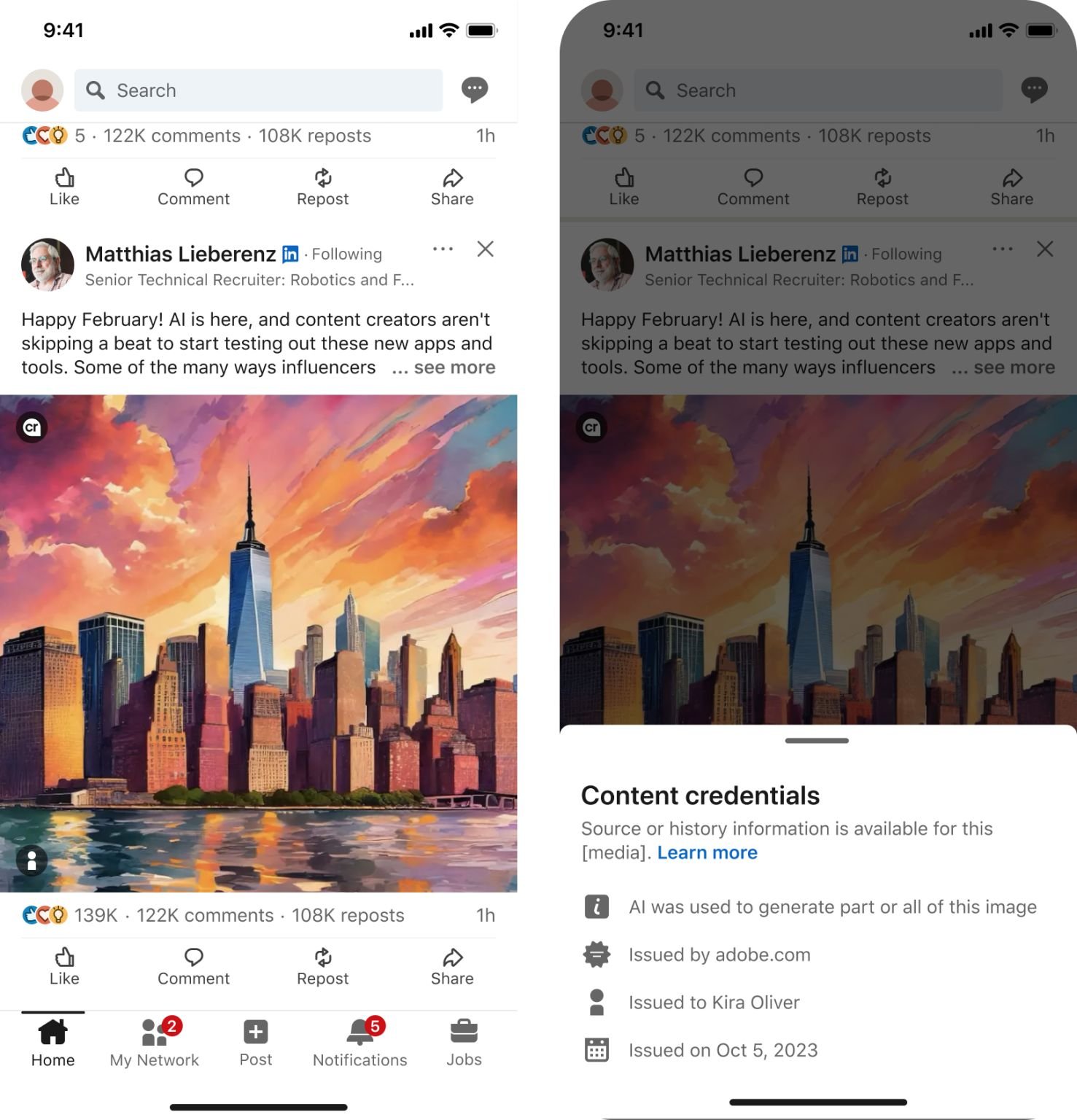
Task: Open Matthias Lieberenz profile name
Action: 180,254
